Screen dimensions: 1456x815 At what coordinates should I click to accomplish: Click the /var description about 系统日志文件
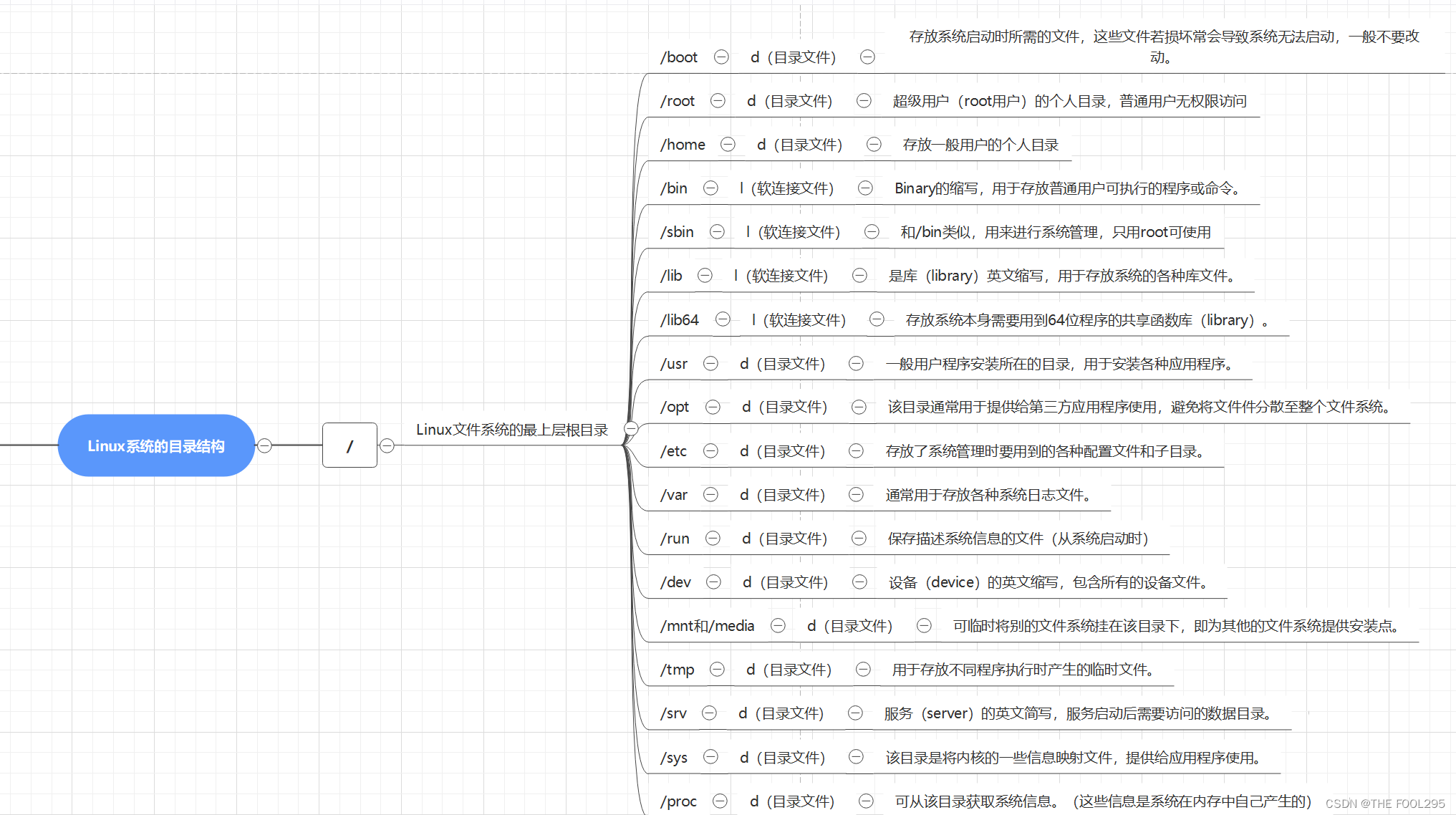point(988,495)
